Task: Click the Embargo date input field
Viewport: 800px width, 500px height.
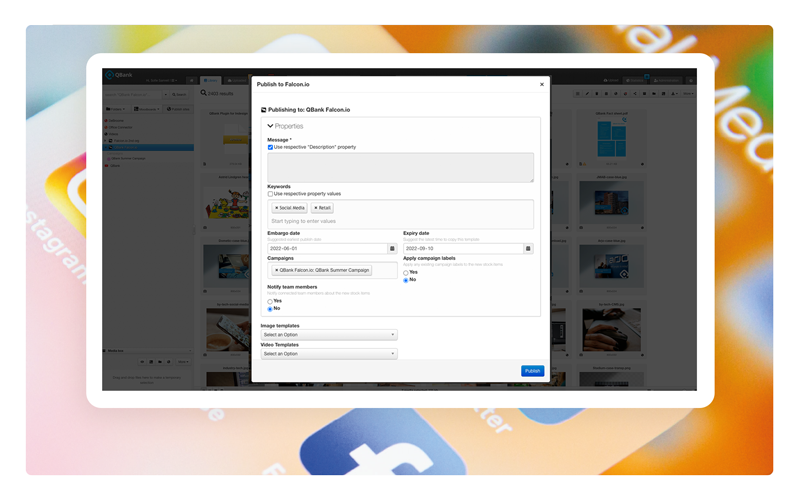Action: pyautogui.click(x=328, y=248)
